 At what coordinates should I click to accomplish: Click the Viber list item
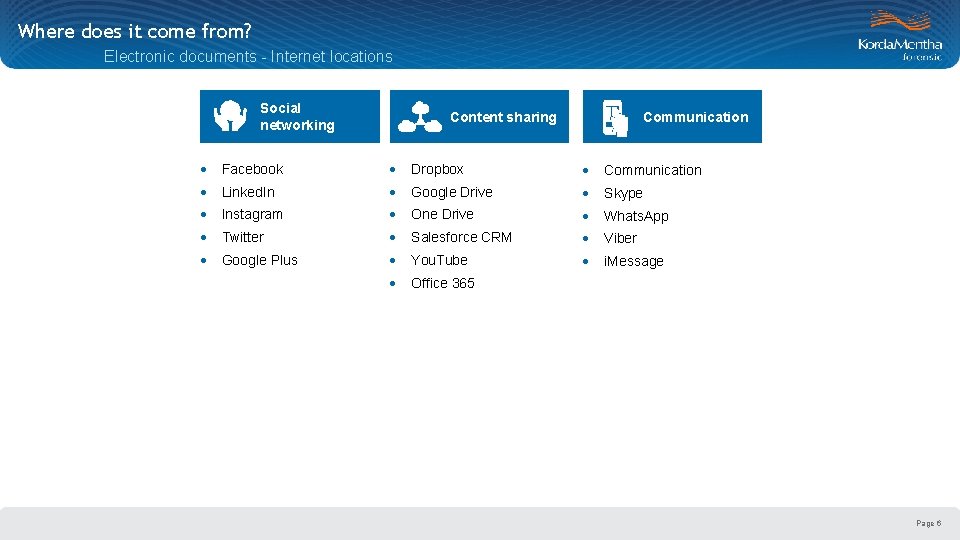tap(620, 238)
